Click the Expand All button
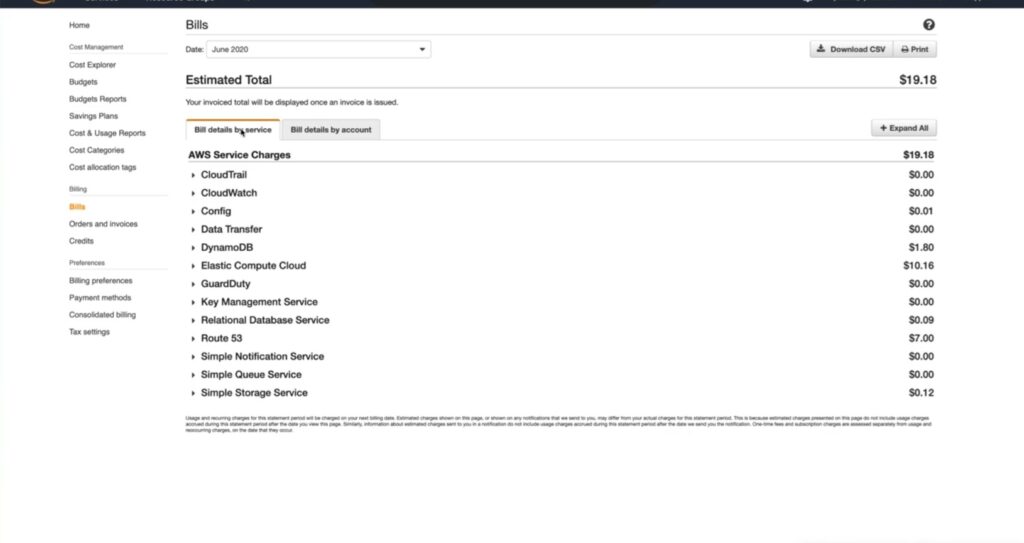1024x543 pixels. [904, 128]
